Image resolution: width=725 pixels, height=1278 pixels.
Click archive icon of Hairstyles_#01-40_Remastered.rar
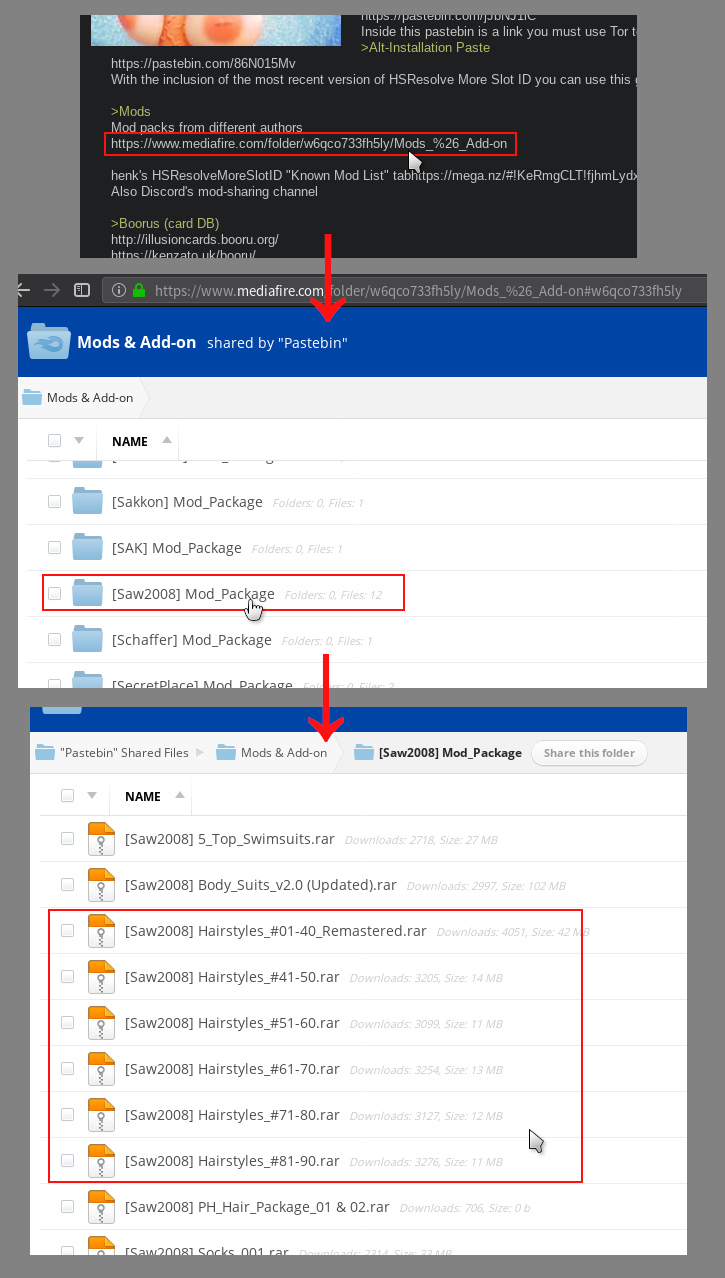[x=101, y=931]
